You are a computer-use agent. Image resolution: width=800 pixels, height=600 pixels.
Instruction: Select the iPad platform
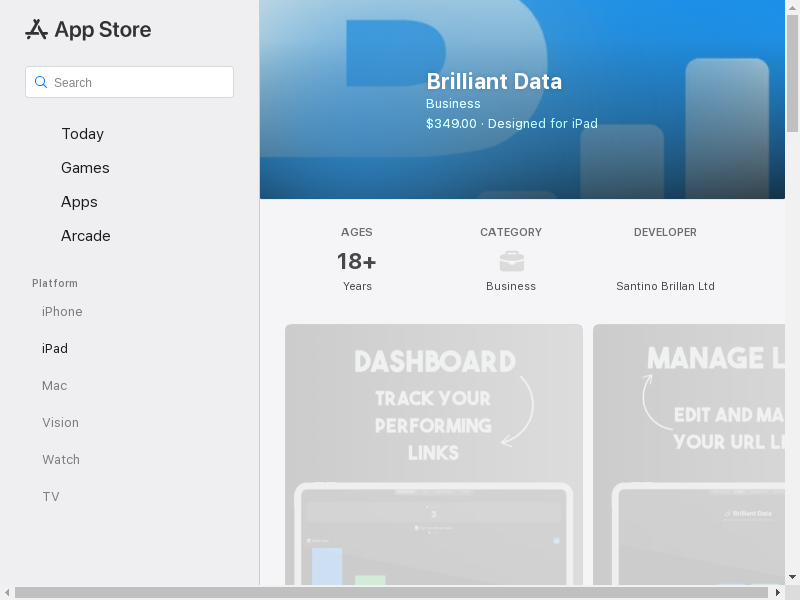pyautogui.click(x=55, y=349)
